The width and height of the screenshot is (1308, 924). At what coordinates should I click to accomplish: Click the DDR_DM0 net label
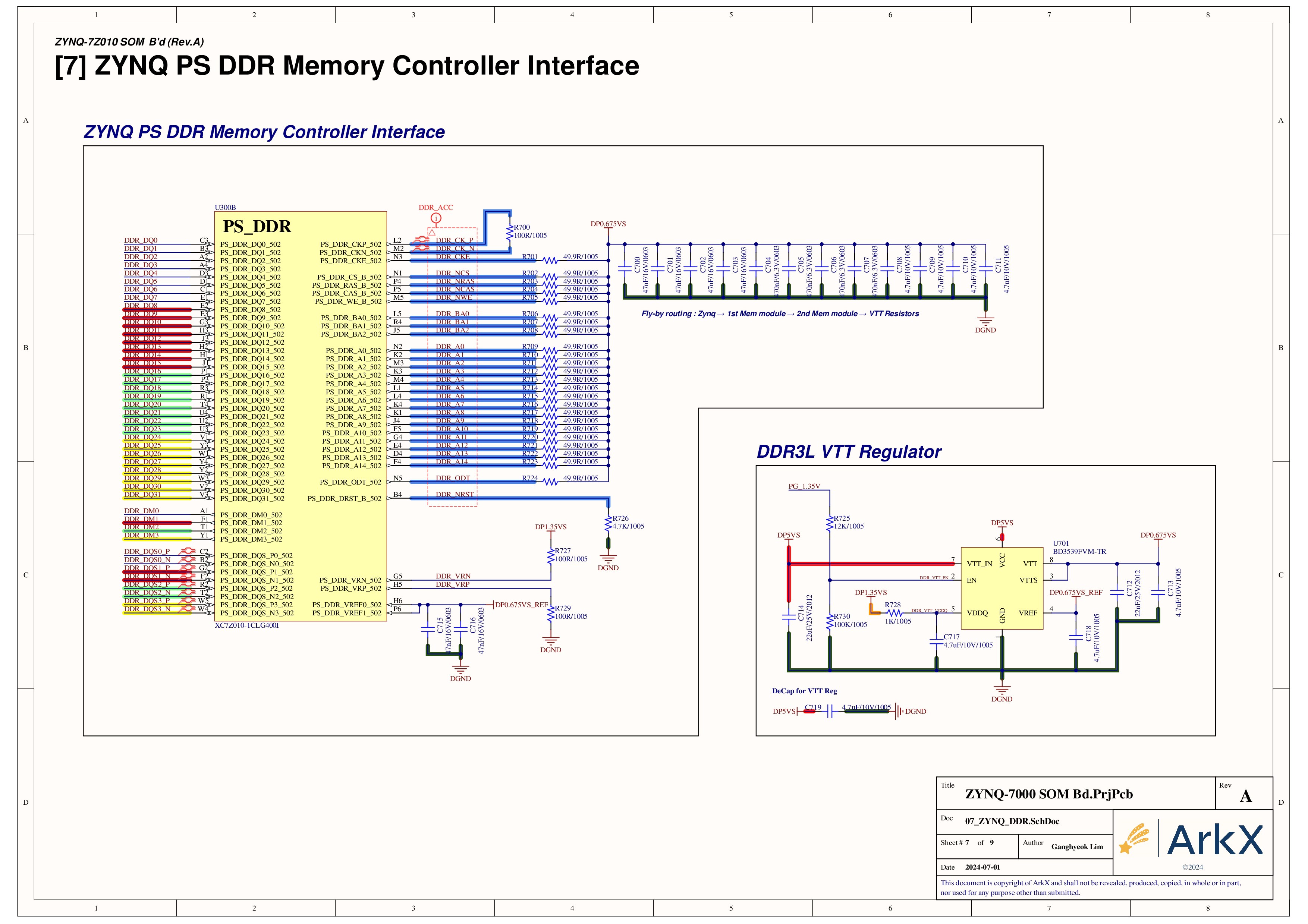pyautogui.click(x=142, y=511)
